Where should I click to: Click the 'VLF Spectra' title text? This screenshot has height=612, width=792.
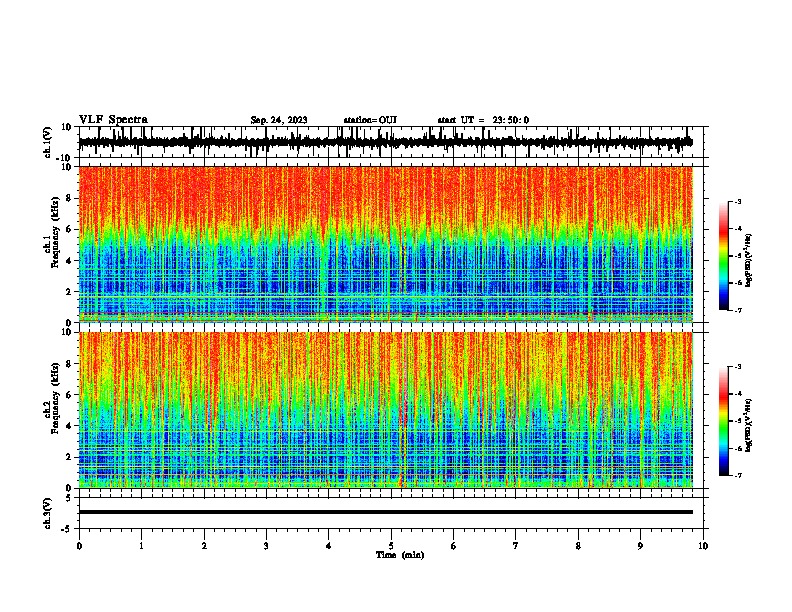[113, 120]
